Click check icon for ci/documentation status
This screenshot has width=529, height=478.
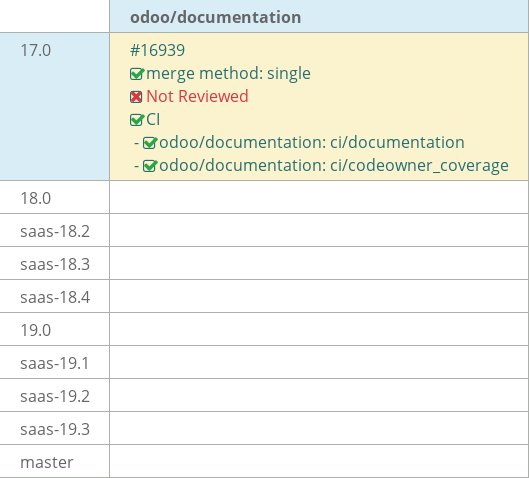pos(150,143)
